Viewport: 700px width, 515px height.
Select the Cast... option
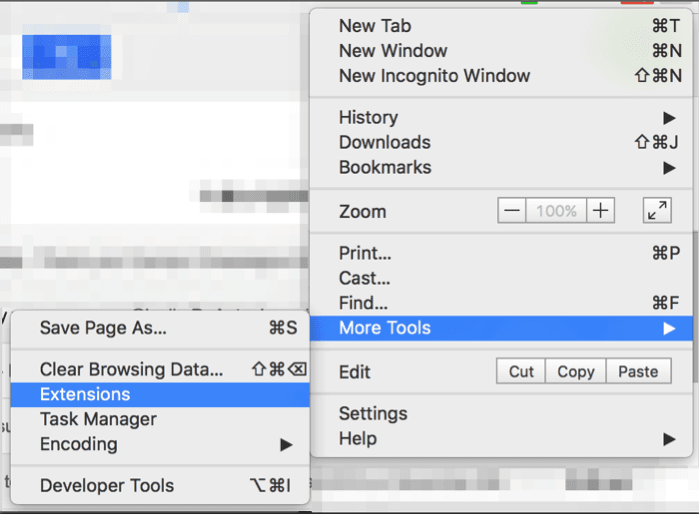click(x=364, y=279)
